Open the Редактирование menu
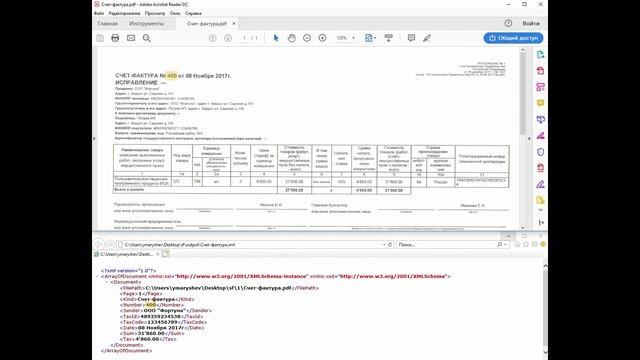640x360 pixels. click(124, 13)
